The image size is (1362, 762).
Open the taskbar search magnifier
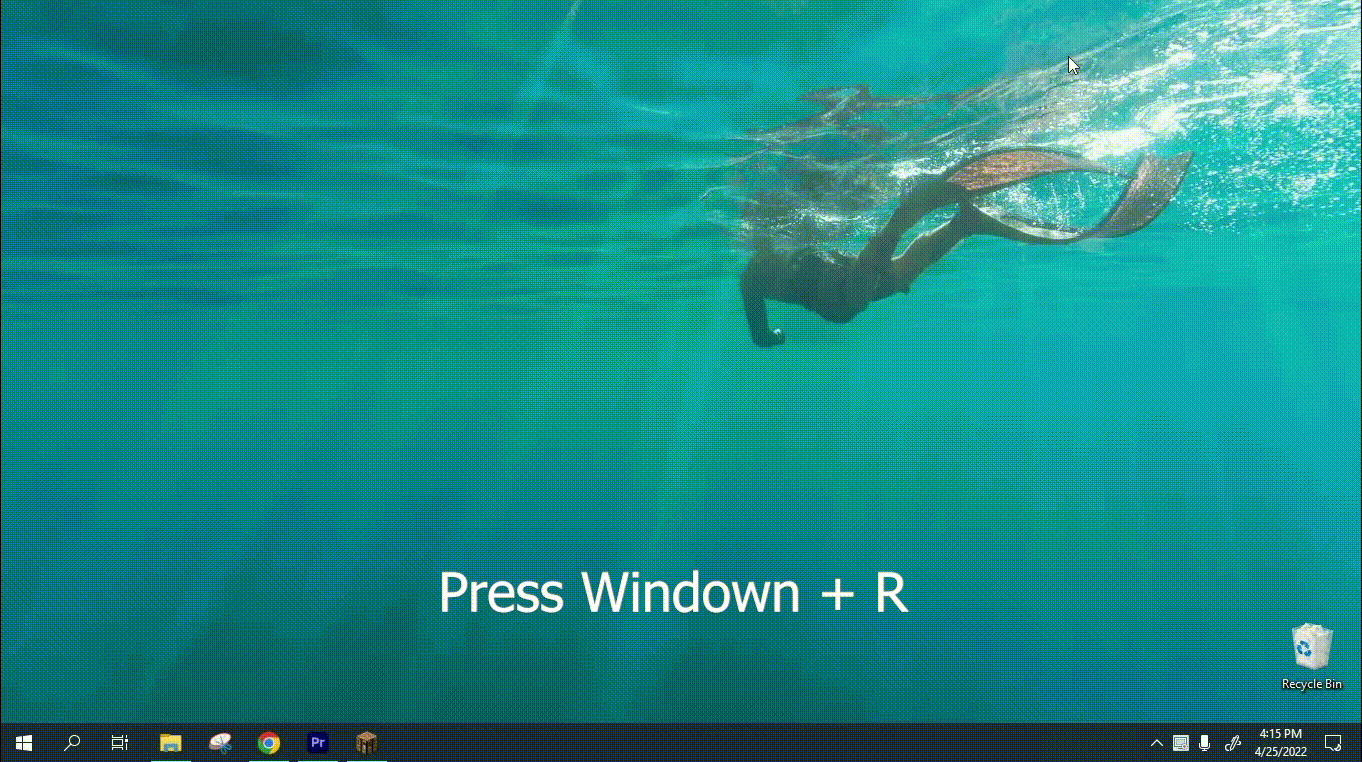click(72, 743)
